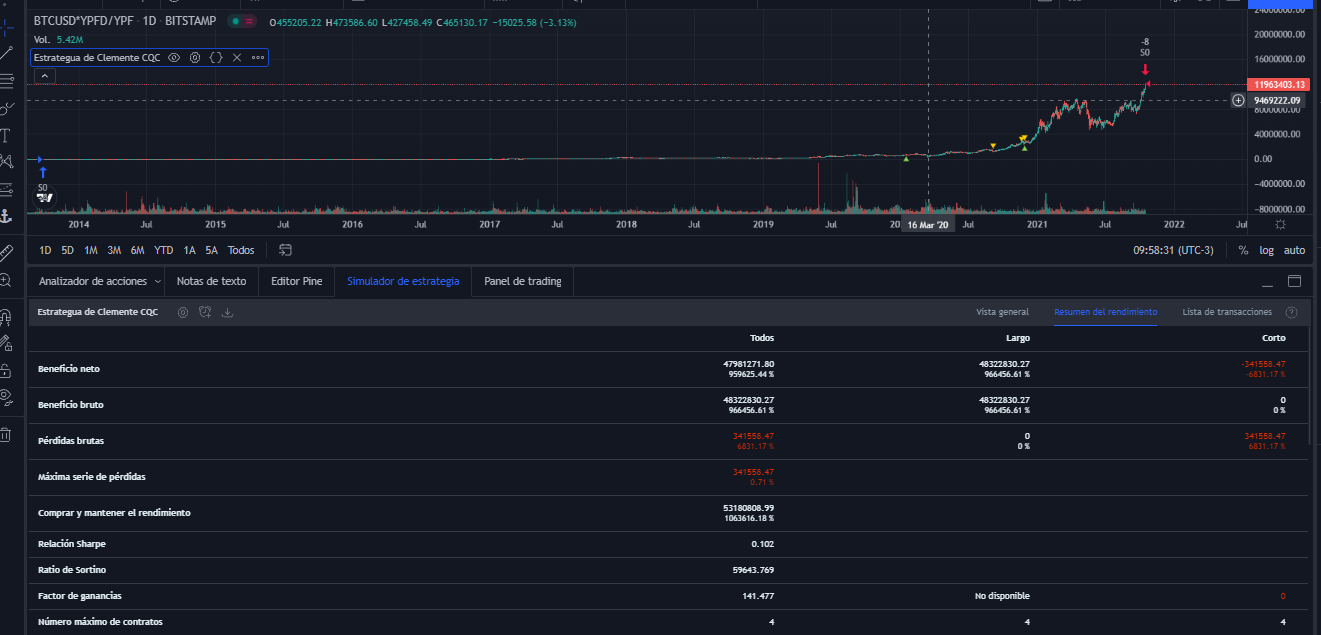Viewport: 1321px width, 635px height.
Task: Select the trend line drawing tool
Action: [x=5, y=52]
